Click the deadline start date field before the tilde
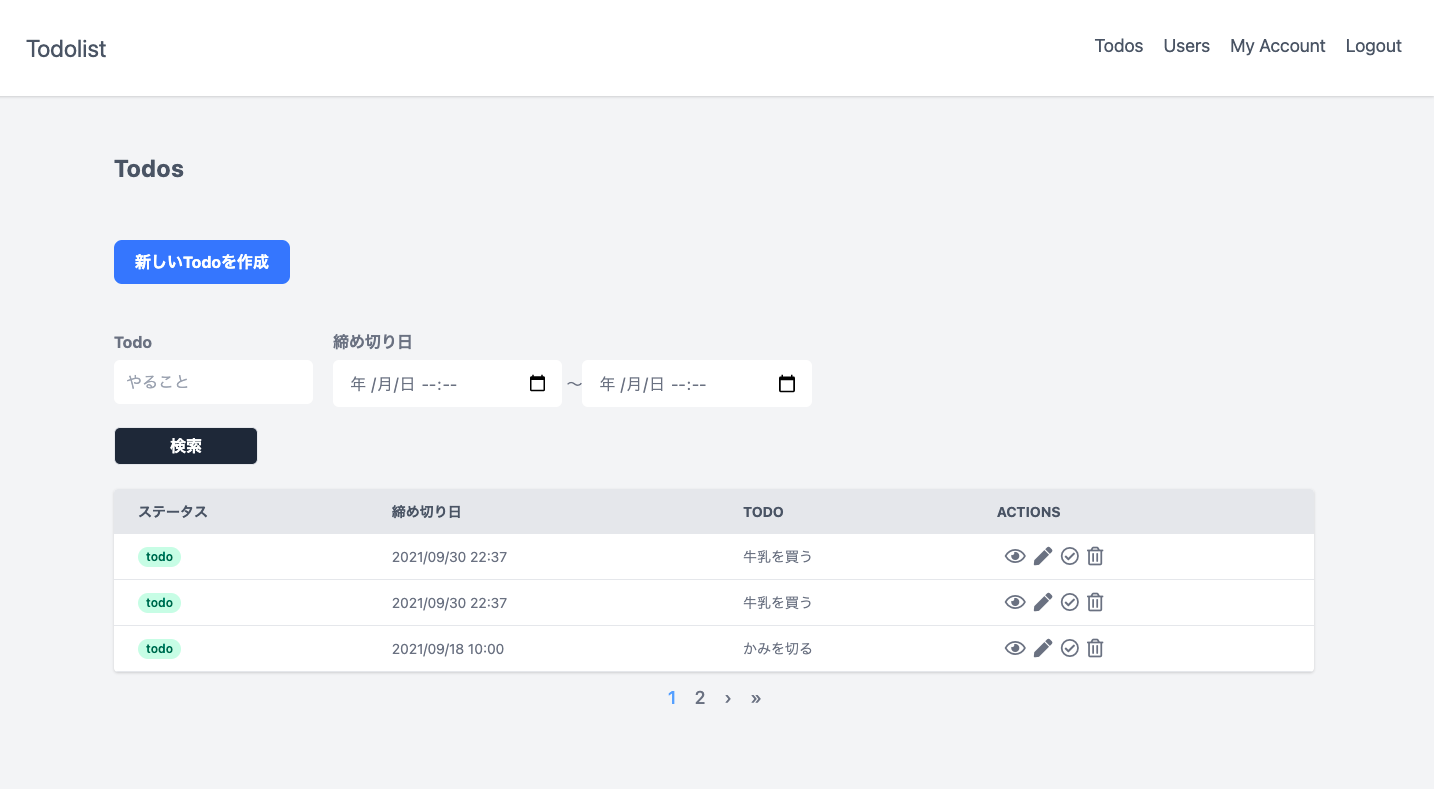 (447, 384)
